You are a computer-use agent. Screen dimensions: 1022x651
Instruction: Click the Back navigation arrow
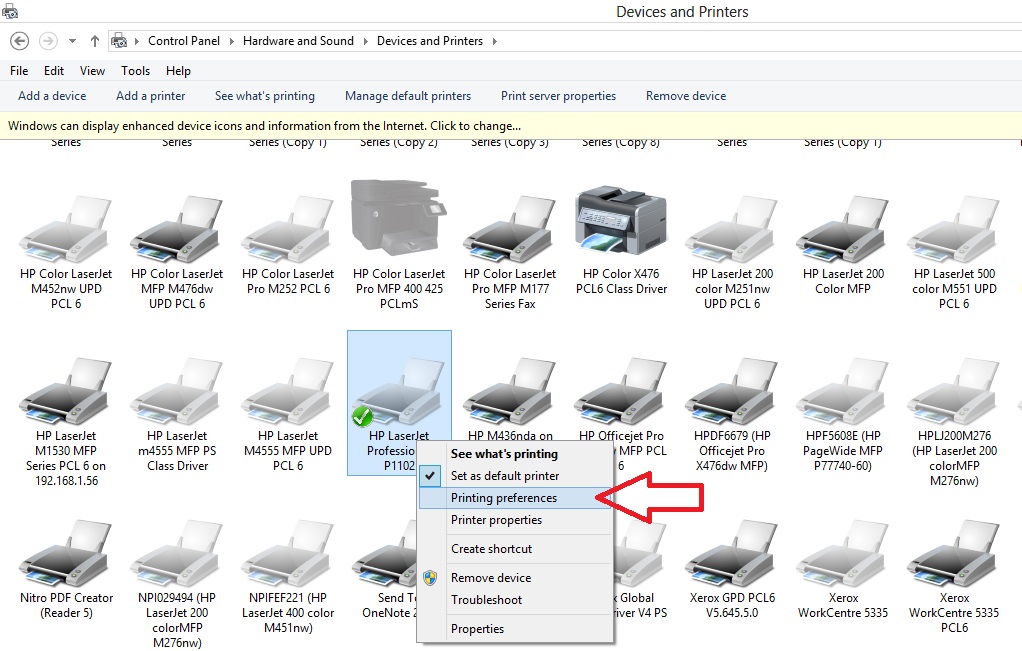[20, 41]
